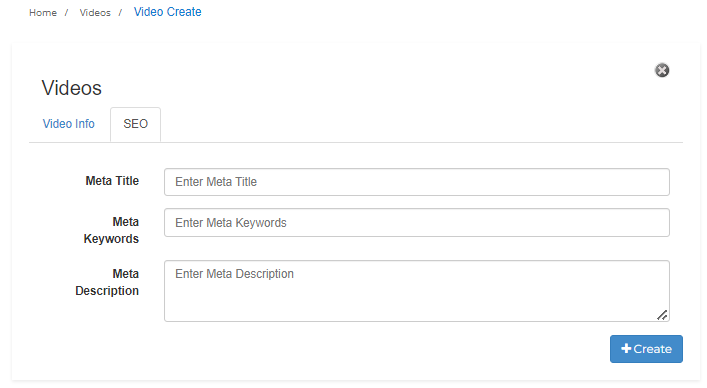Select the SEO tab
The width and height of the screenshot is (707, 388).
click(135, 124)
